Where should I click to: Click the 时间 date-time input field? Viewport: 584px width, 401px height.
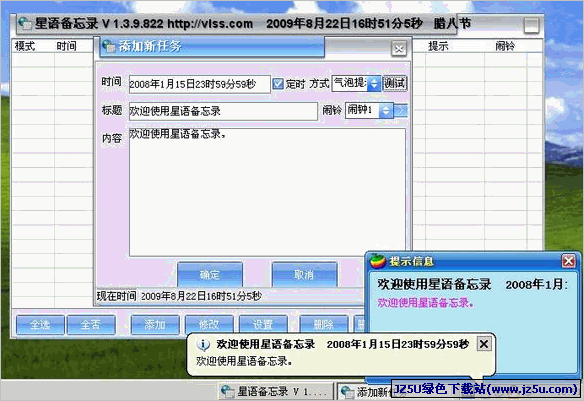coord(199,85)
